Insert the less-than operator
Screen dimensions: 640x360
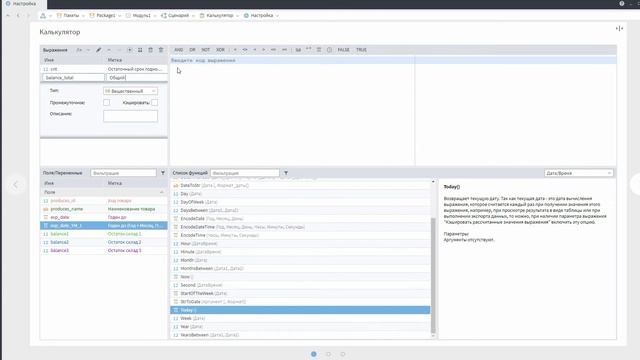(255, 50)
